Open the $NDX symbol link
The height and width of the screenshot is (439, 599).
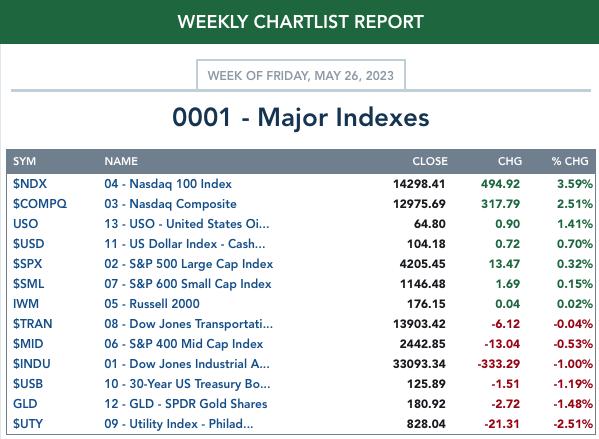tap(30, 184)
